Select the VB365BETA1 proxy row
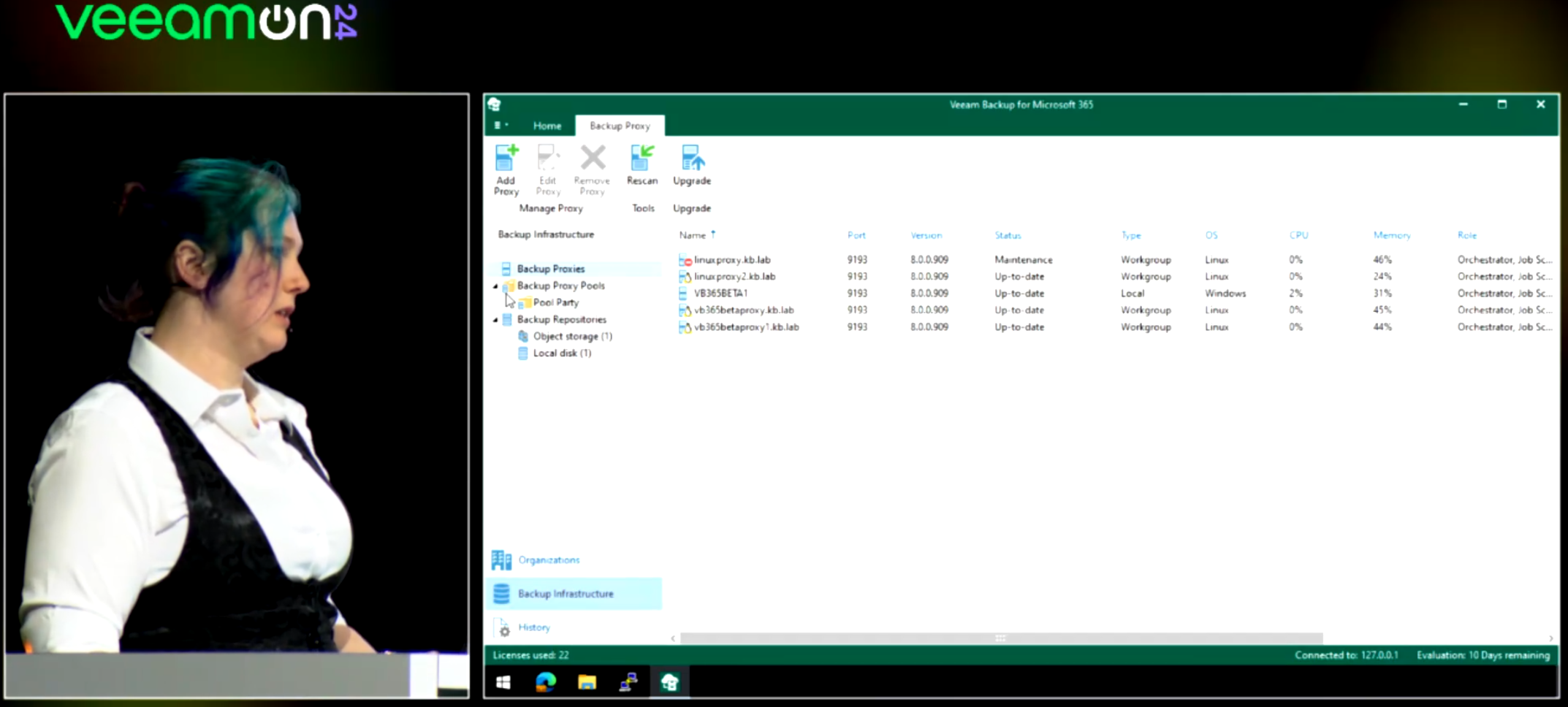 pyautogui.click(x=1115, y=294)
